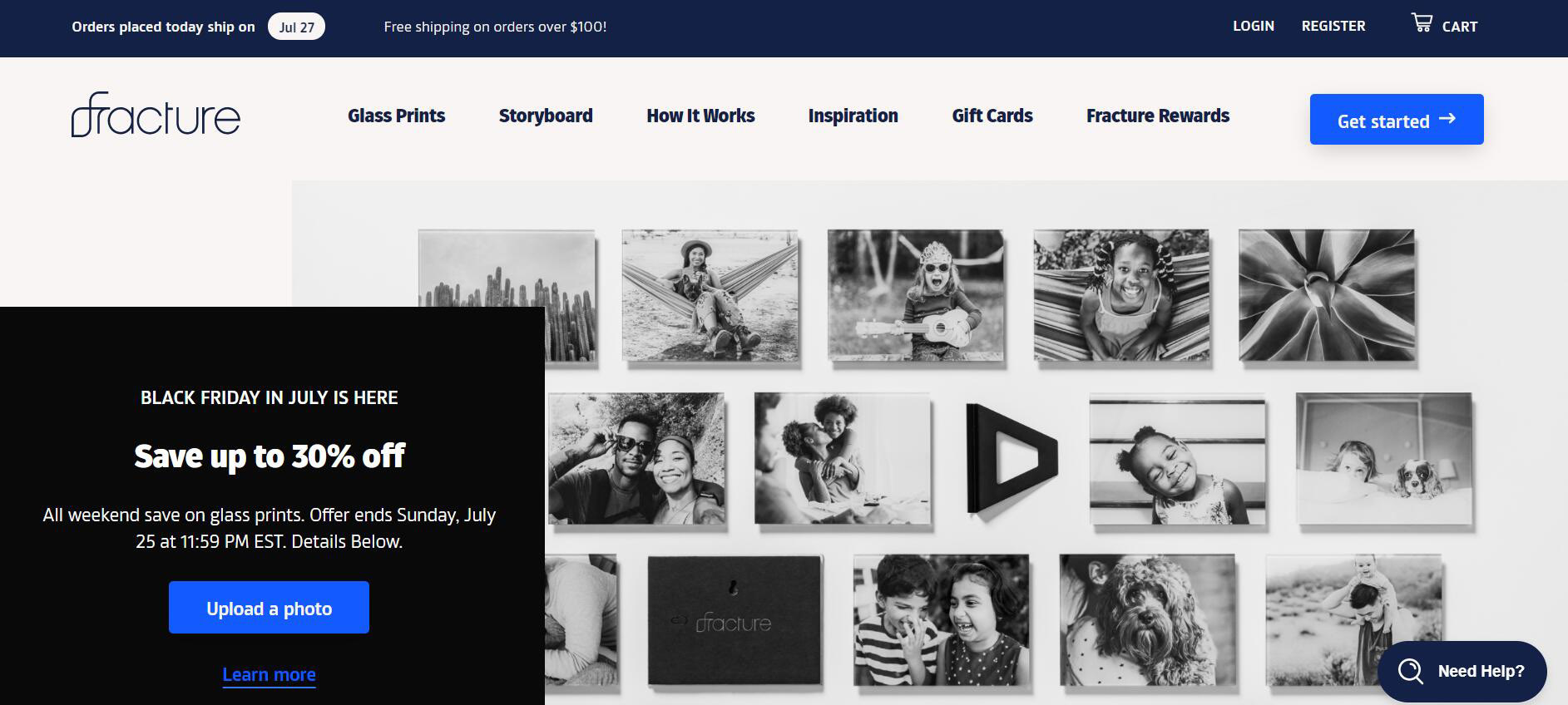Image resolution: width=1568 pixels, height=705 pixels.
Task: Click the Upload a photo button
Action: [269, 608]
